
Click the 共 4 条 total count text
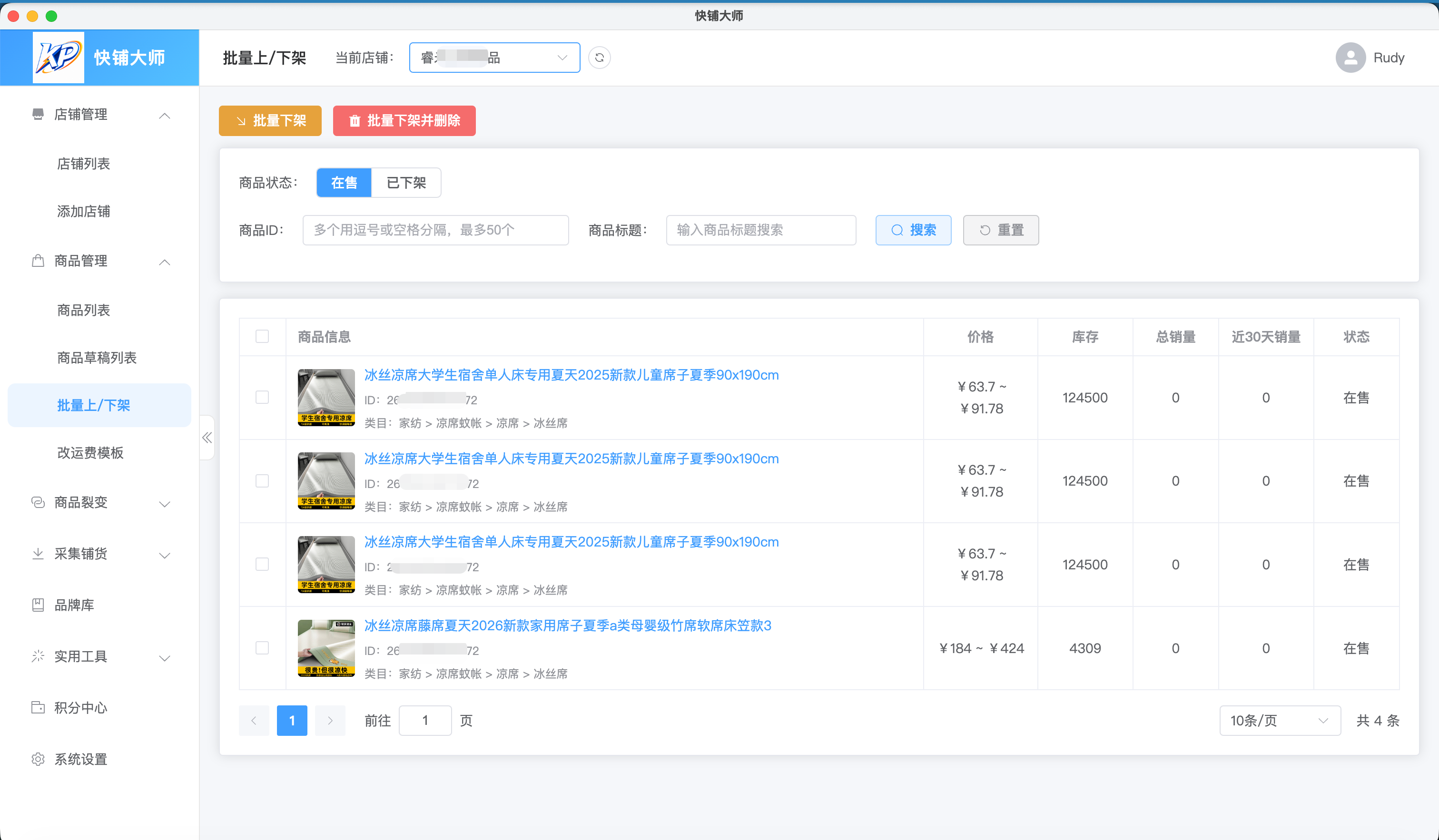click(x=1377, y=720)
